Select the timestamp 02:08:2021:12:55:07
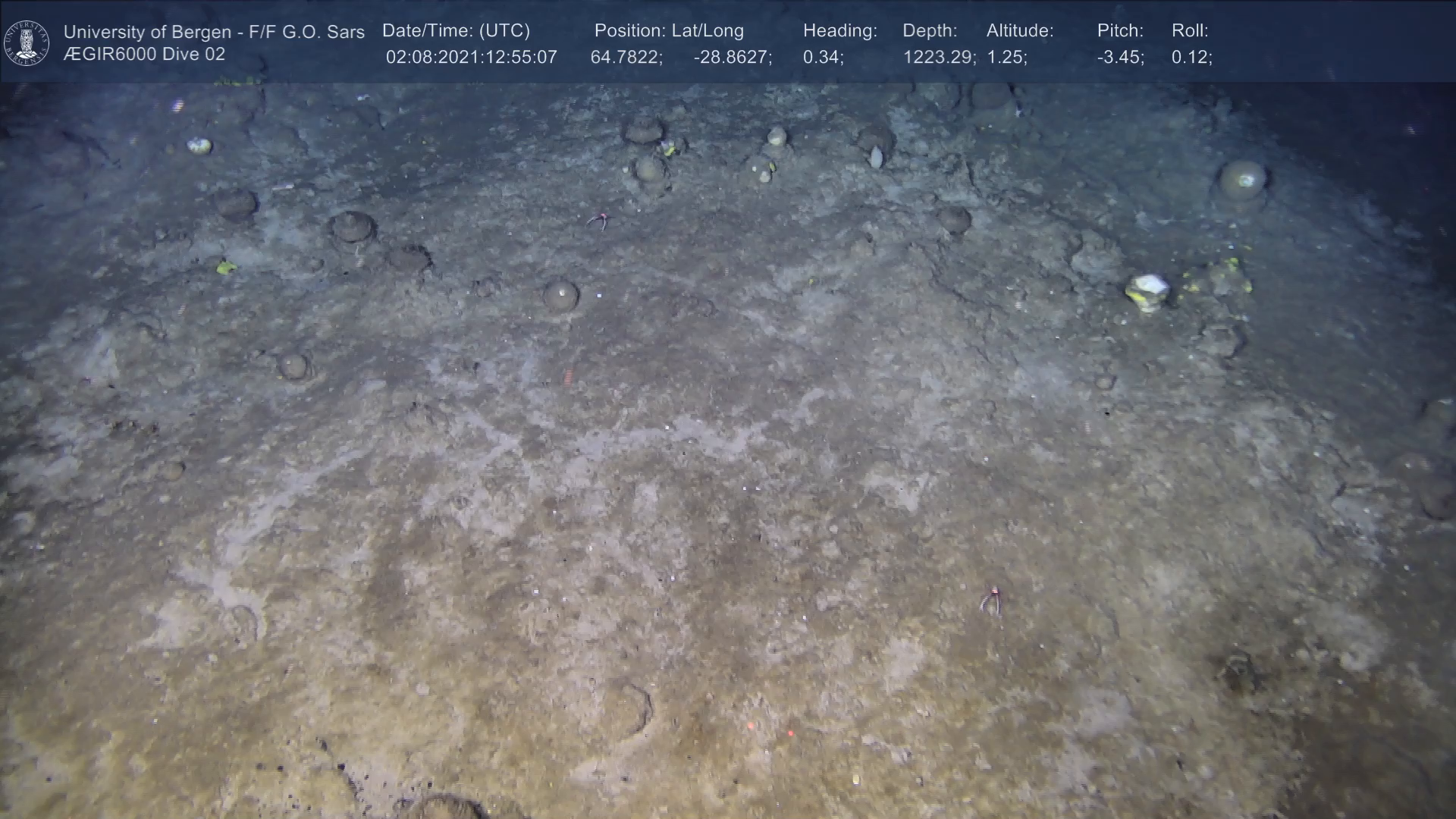The image size is (1456, 819). (471, 58)
